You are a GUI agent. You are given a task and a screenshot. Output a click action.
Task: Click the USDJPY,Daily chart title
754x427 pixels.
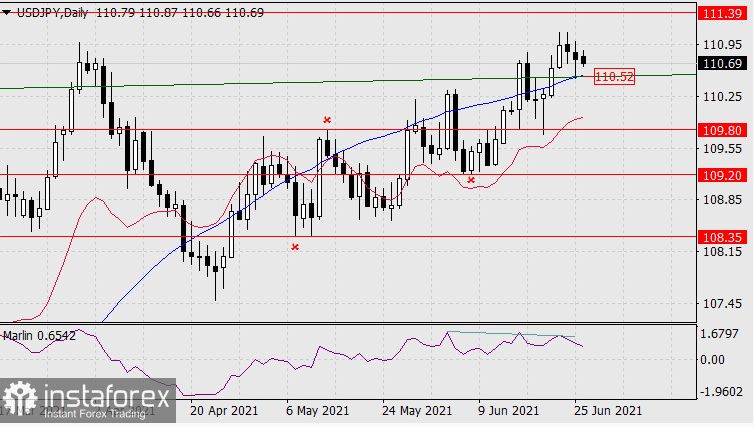[52, 13]
